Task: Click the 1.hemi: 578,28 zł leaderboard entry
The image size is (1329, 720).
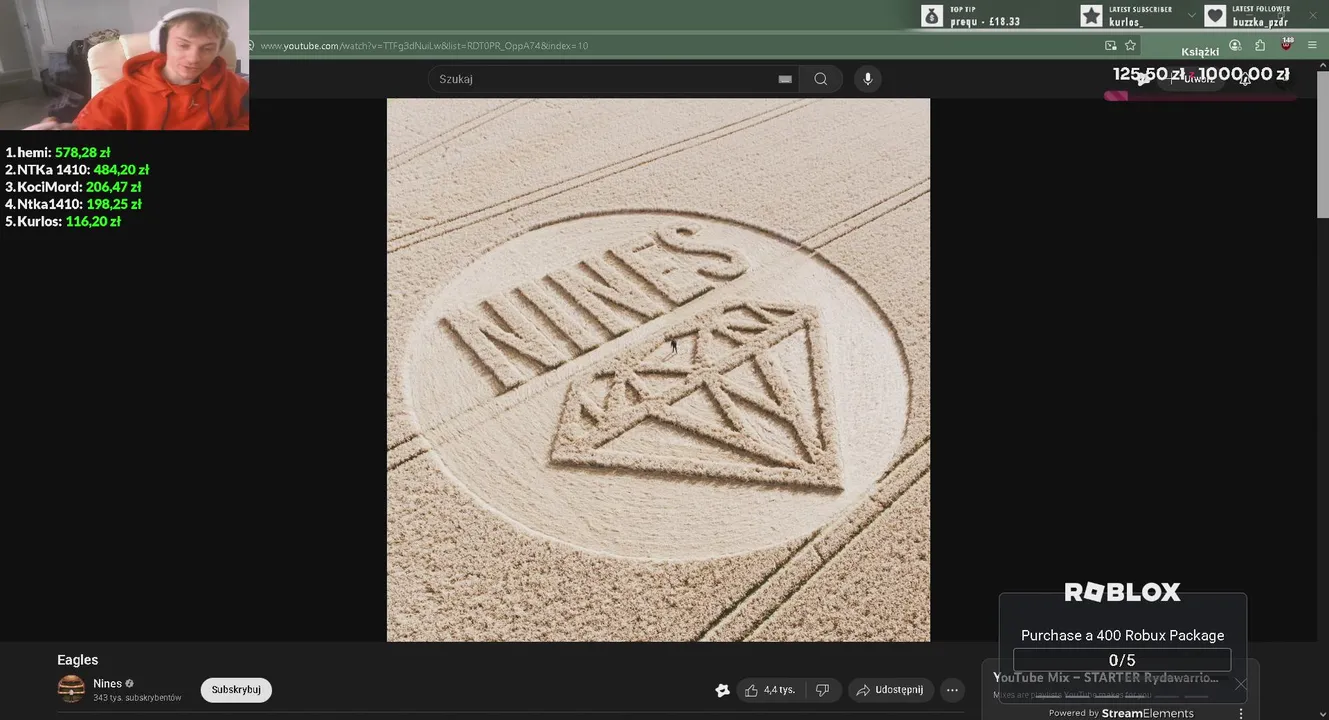Action: pyautogui.click(x=58, y=152)
